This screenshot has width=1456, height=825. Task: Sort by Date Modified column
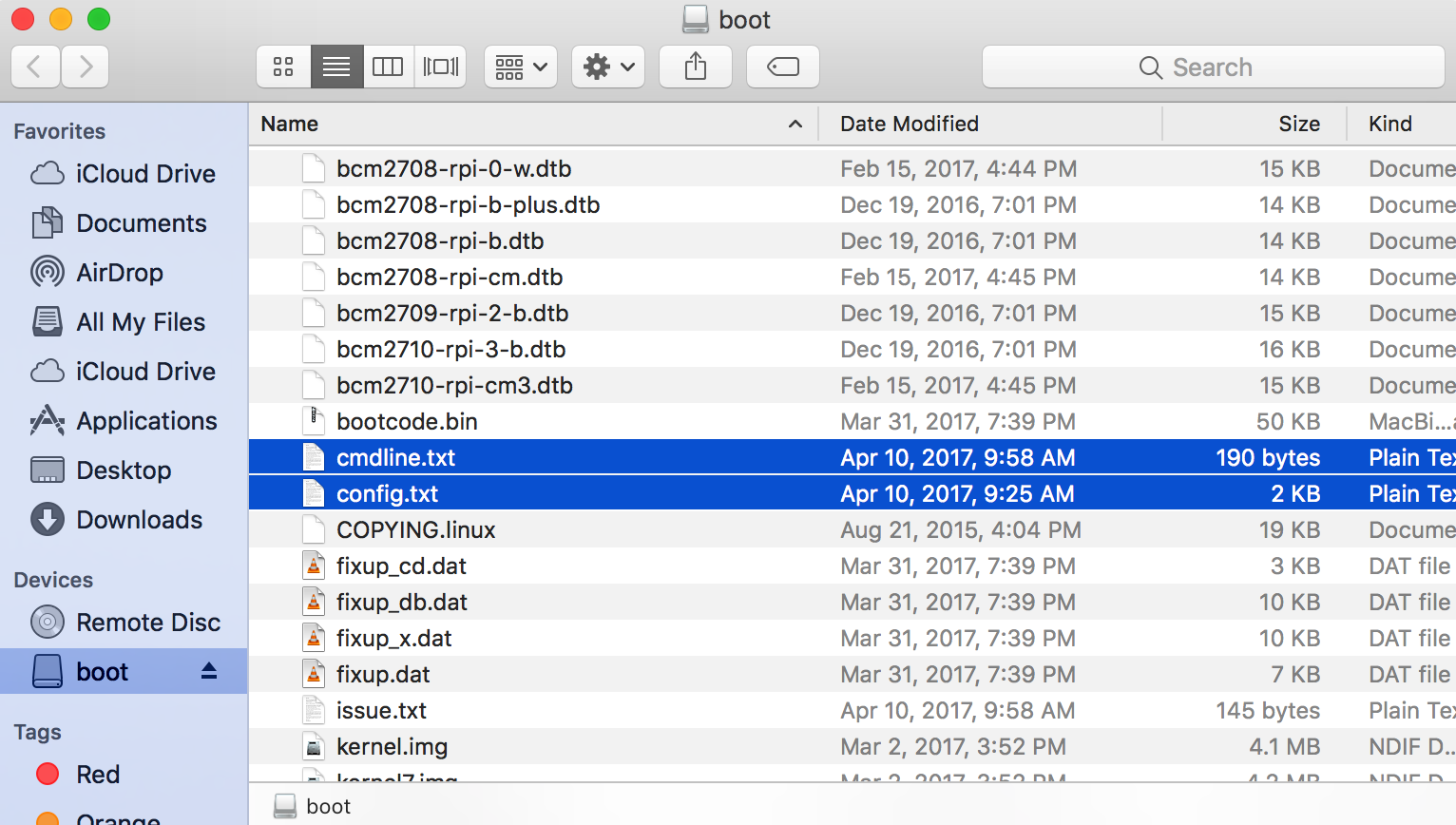990,124
